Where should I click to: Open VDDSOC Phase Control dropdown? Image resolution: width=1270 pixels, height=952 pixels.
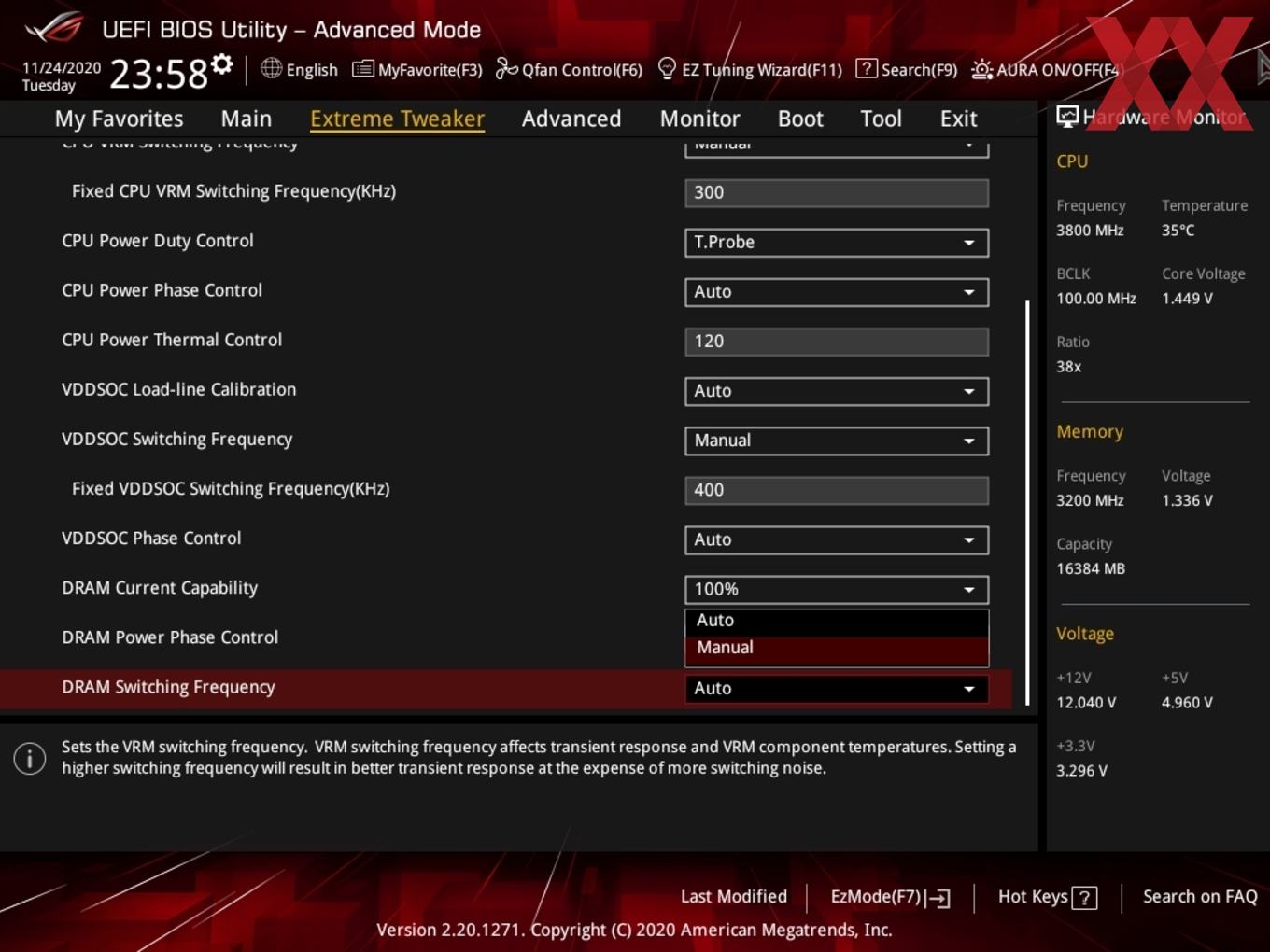(837, 539)
